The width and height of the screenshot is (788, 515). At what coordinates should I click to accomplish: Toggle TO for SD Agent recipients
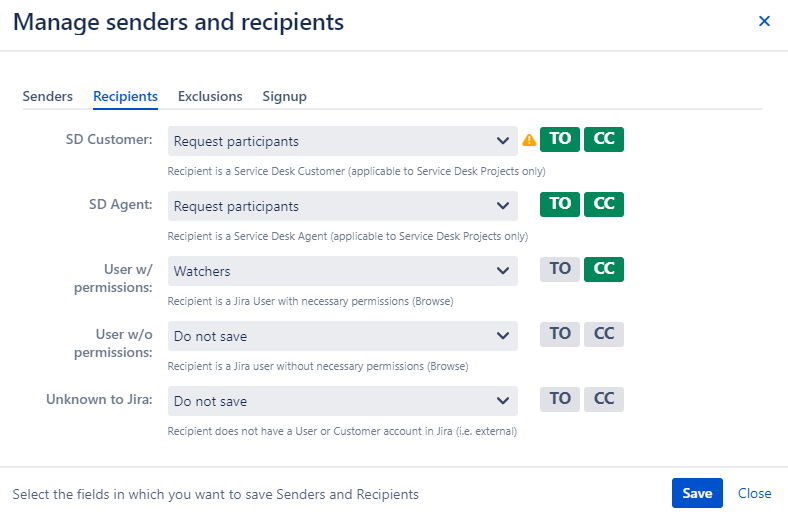(x=560, y=204)
